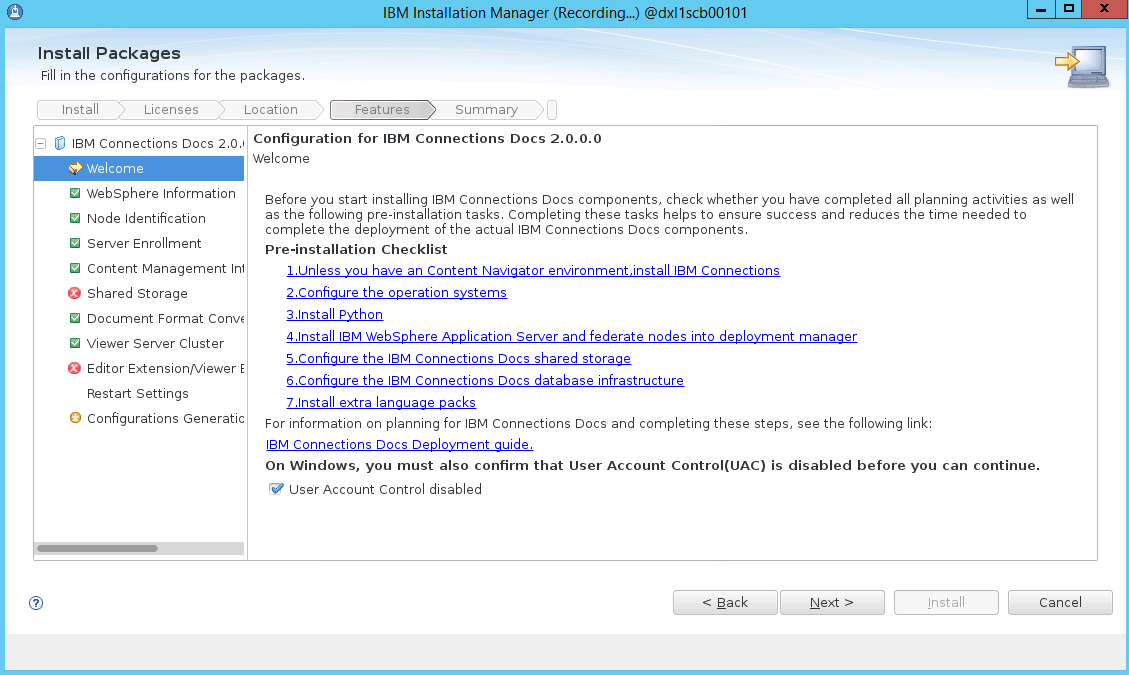The image size is (1129, 675).
Task: Switch to the Summary step tab
Action: (x=486, y=109)
